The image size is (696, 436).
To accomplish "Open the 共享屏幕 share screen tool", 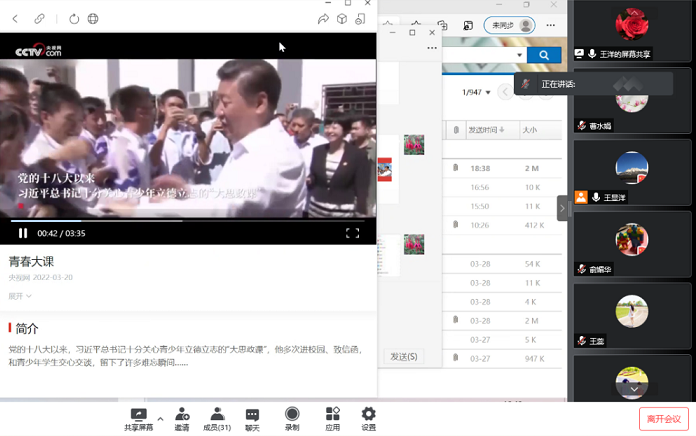I will tap(138, 420).
